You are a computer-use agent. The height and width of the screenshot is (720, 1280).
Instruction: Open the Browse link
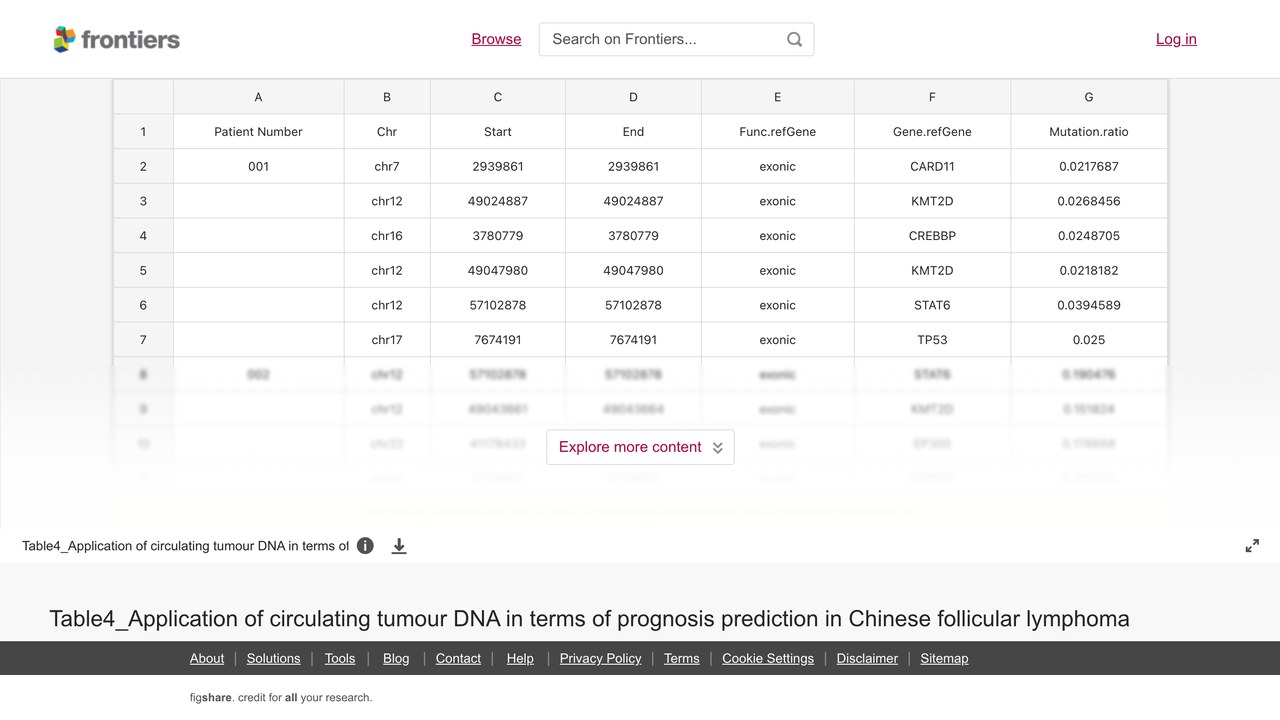tap(496, 39)
